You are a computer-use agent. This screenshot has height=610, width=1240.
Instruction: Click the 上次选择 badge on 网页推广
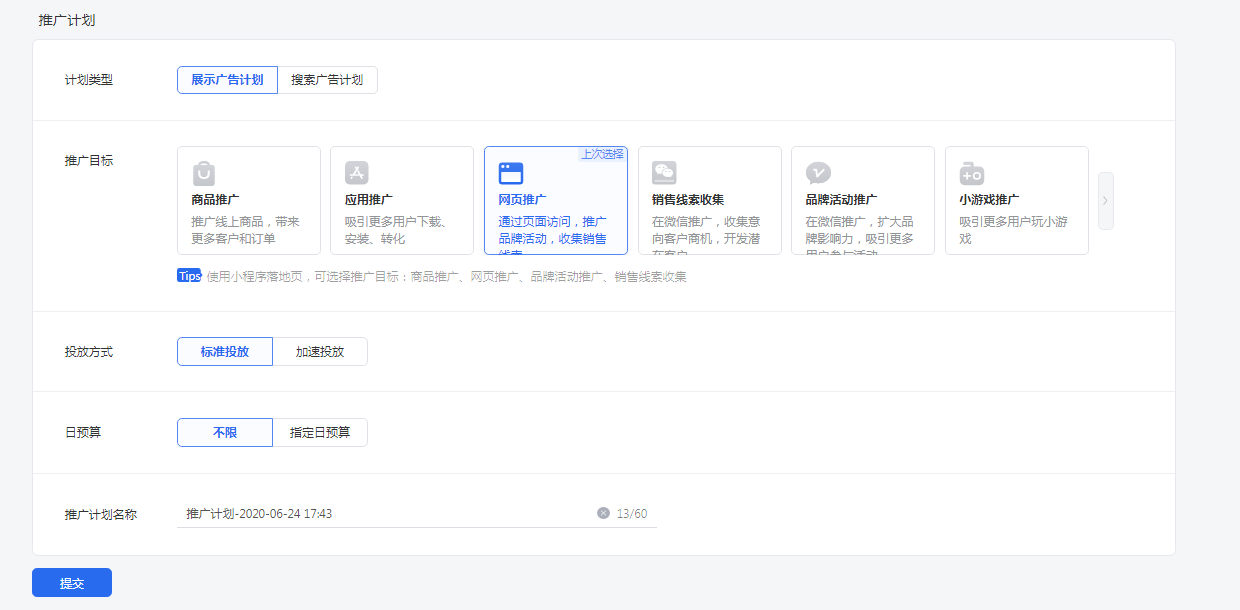(602, 154)
